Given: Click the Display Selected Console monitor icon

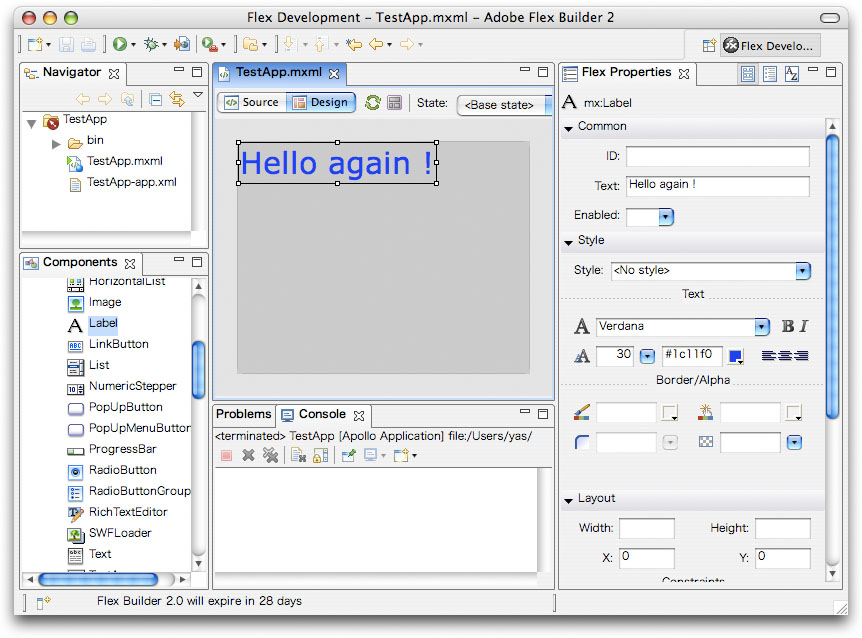Looking at the screenshot, I should coord(371,455).
